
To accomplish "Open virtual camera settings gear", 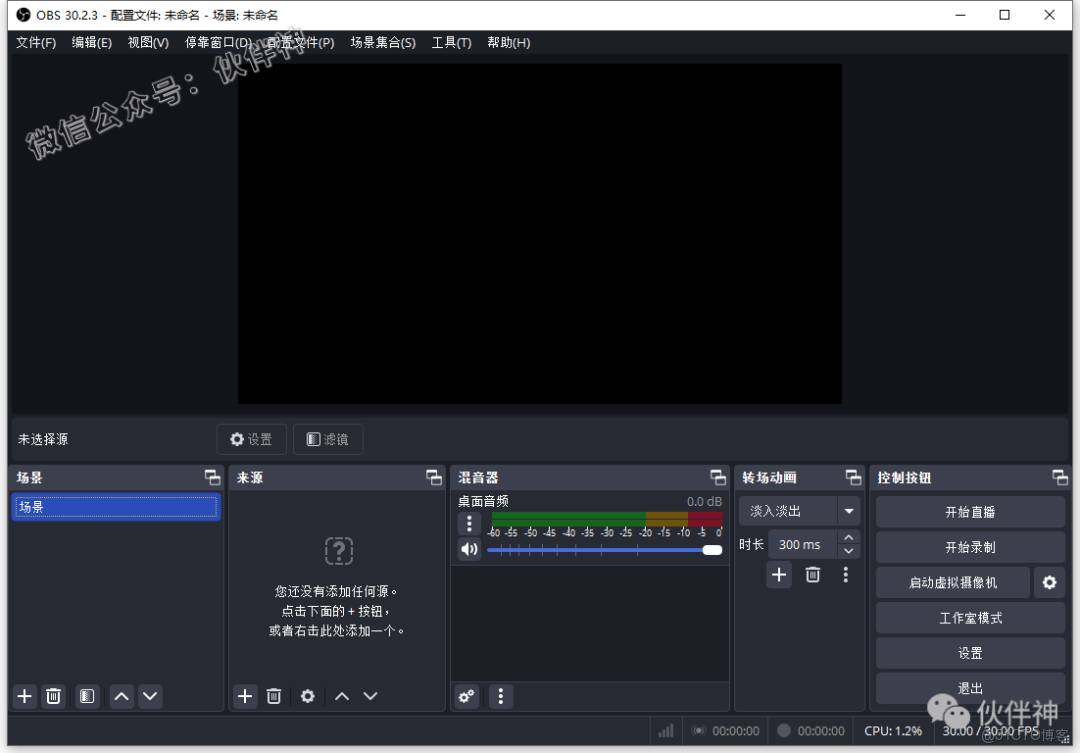I will pos(1049,581).
